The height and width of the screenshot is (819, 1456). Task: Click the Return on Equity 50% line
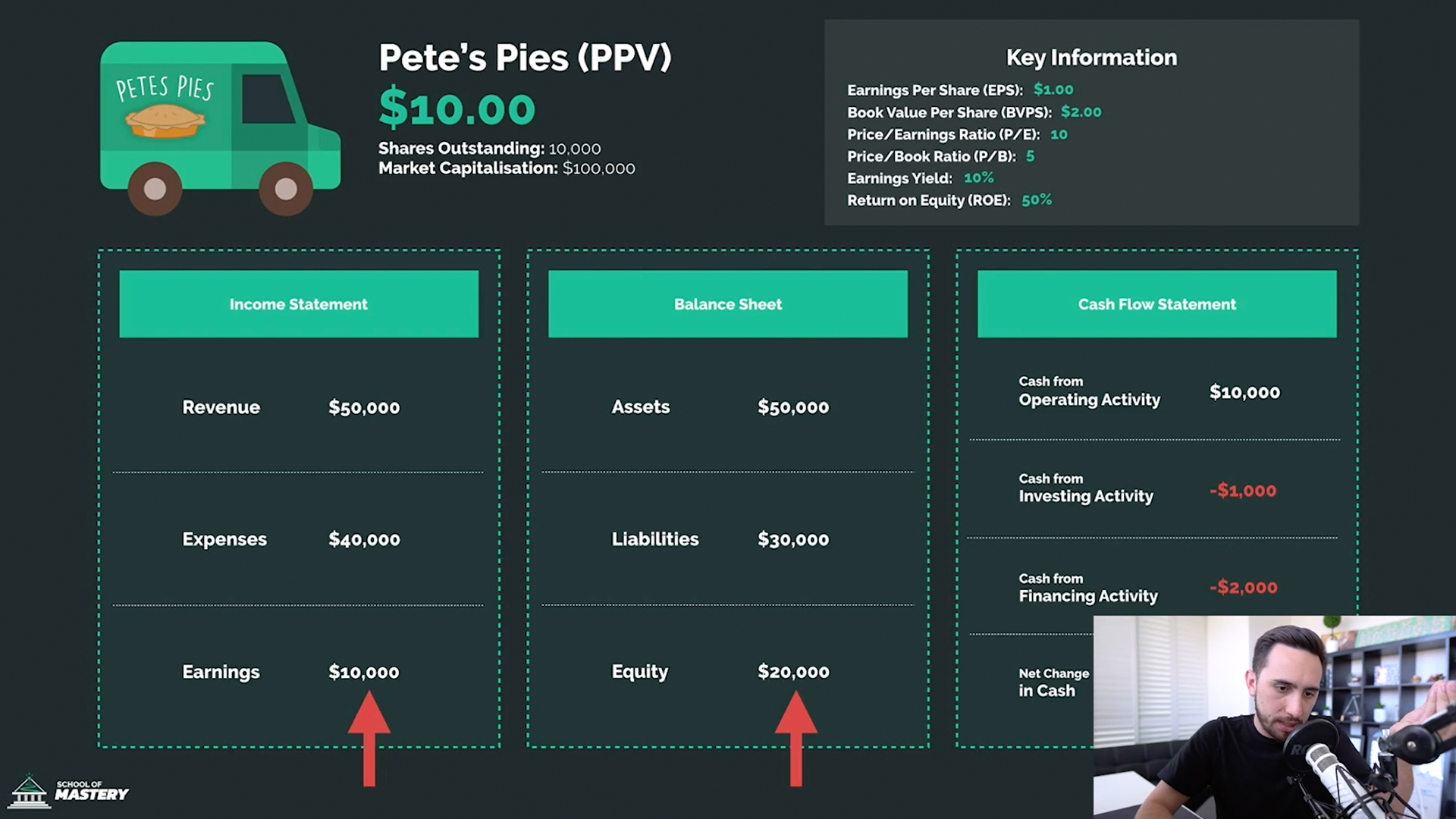pos(949,200)
